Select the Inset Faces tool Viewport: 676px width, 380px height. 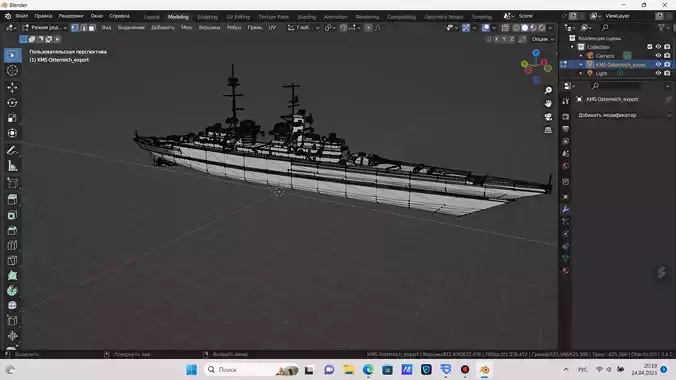click(12, 215)
